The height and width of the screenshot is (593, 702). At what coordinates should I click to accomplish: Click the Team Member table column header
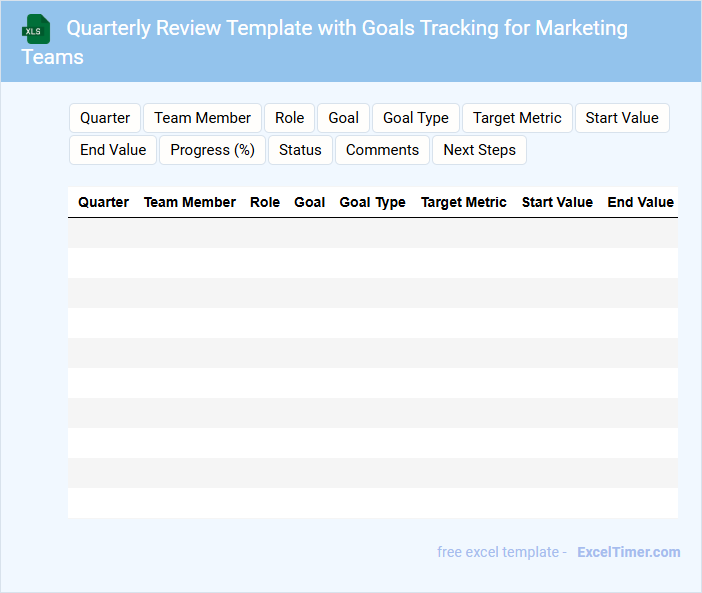pos(190,202)
